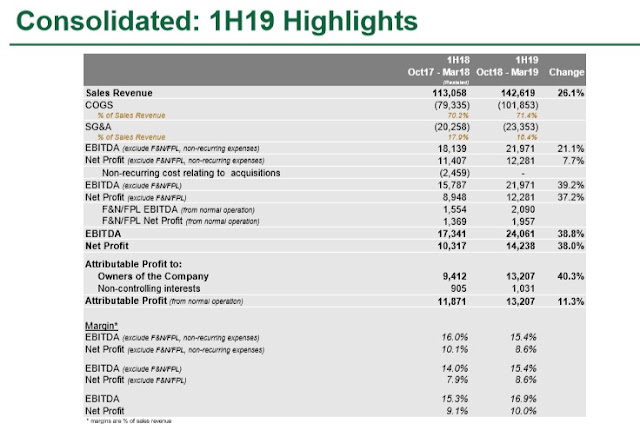The height and width of the screenshot is (424, 640).
Task: Click total Net Profit value 10,317
Action: [x=452, y=246]
